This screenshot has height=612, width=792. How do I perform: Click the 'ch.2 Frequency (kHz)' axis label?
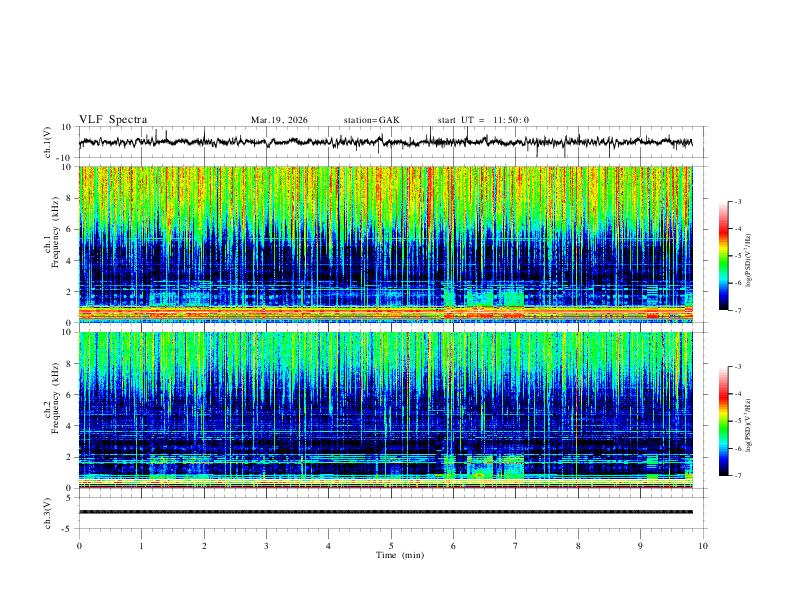pos(51,398)
